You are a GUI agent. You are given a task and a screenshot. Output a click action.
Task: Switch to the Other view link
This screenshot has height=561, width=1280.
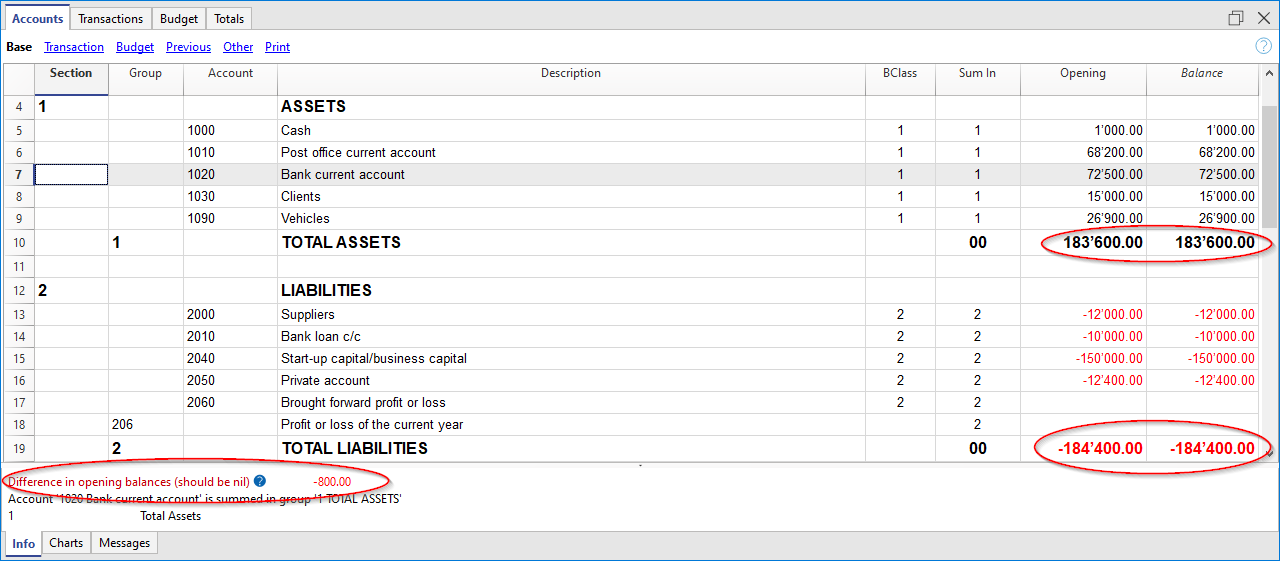tap(238, 47)
